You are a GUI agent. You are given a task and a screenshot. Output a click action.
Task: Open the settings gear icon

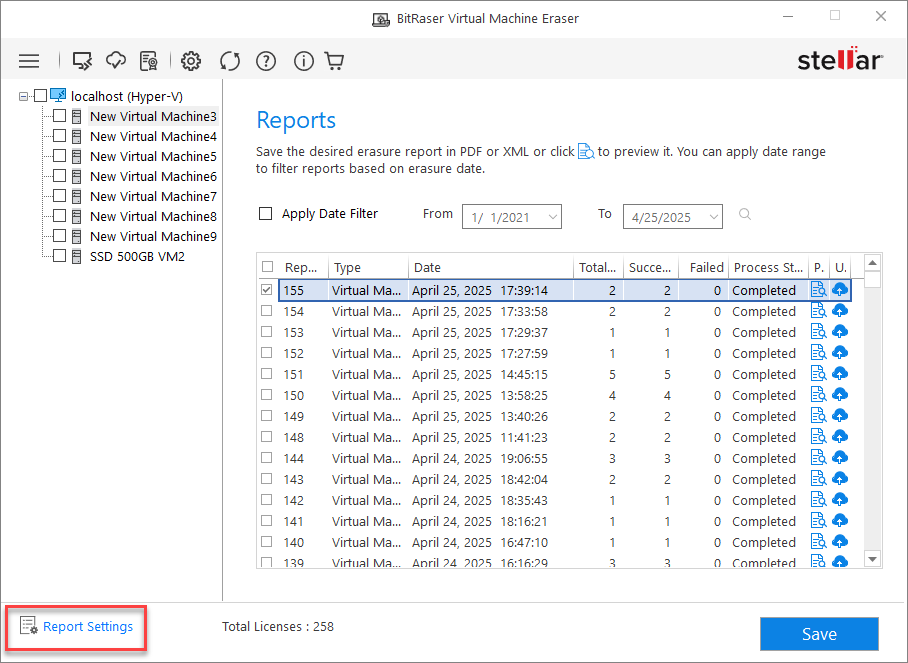[x=191, y=61]
